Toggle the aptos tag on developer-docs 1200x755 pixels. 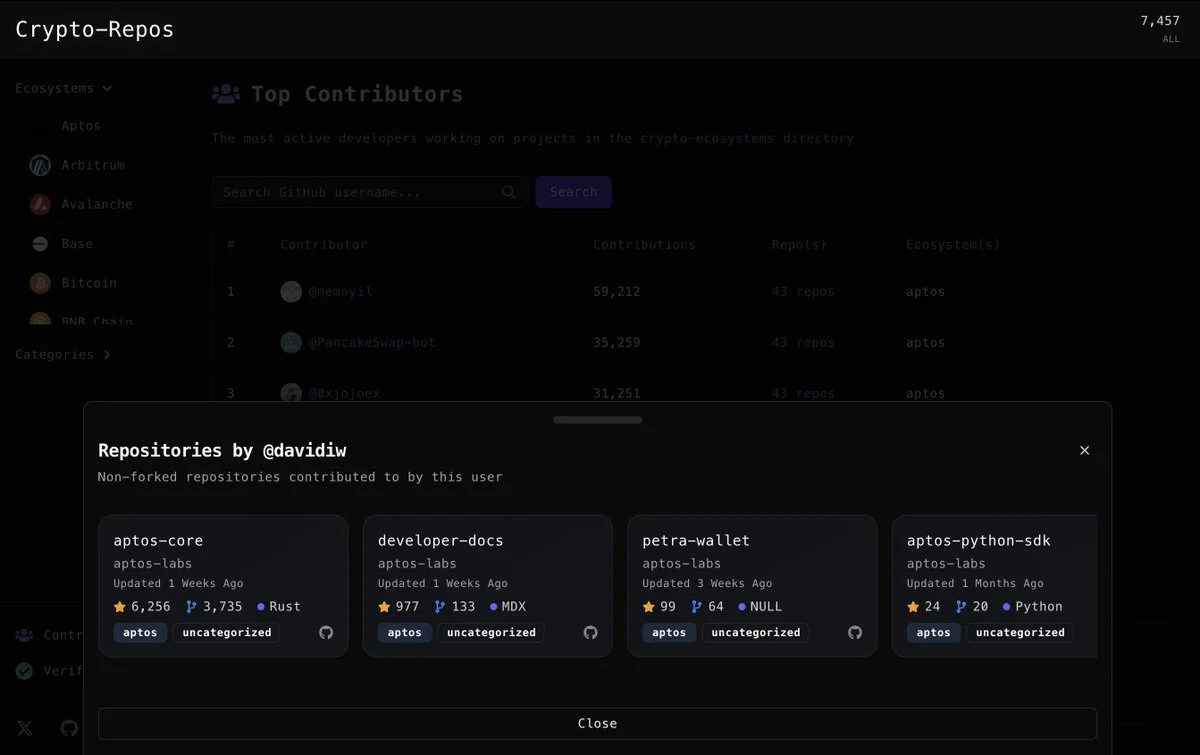(404, 632)
